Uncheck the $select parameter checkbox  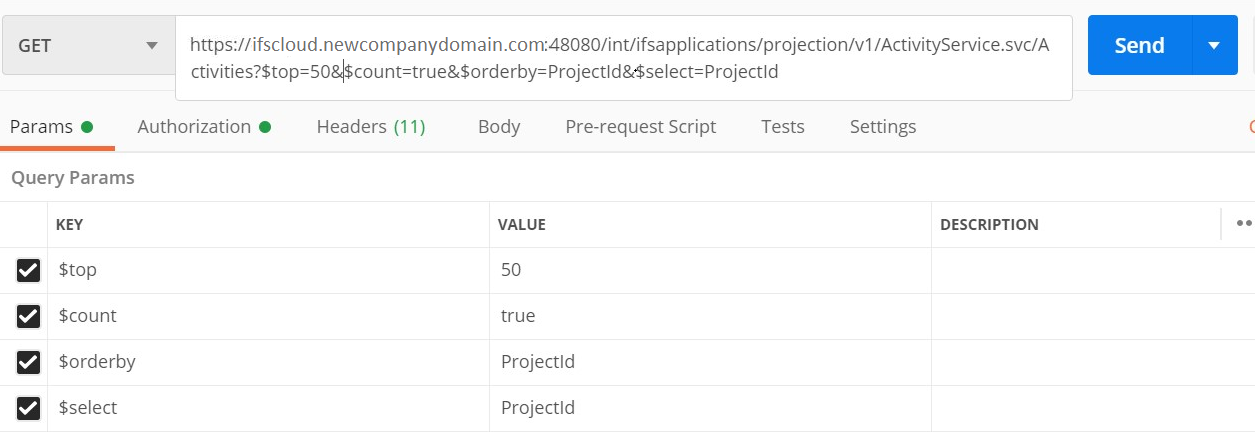28,408
